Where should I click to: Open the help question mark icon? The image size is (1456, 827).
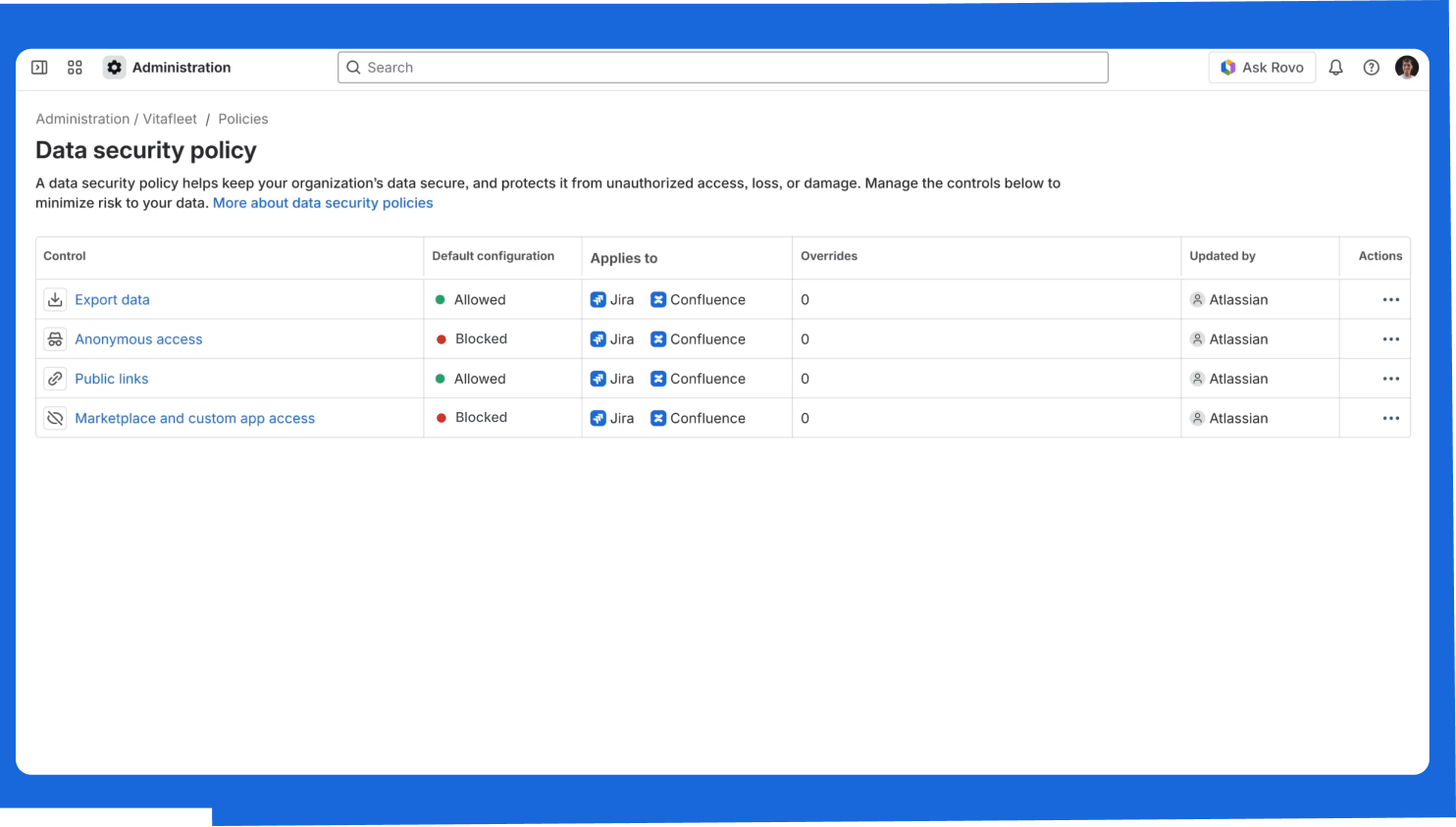pyautogui.click(x=1372, y=68)
